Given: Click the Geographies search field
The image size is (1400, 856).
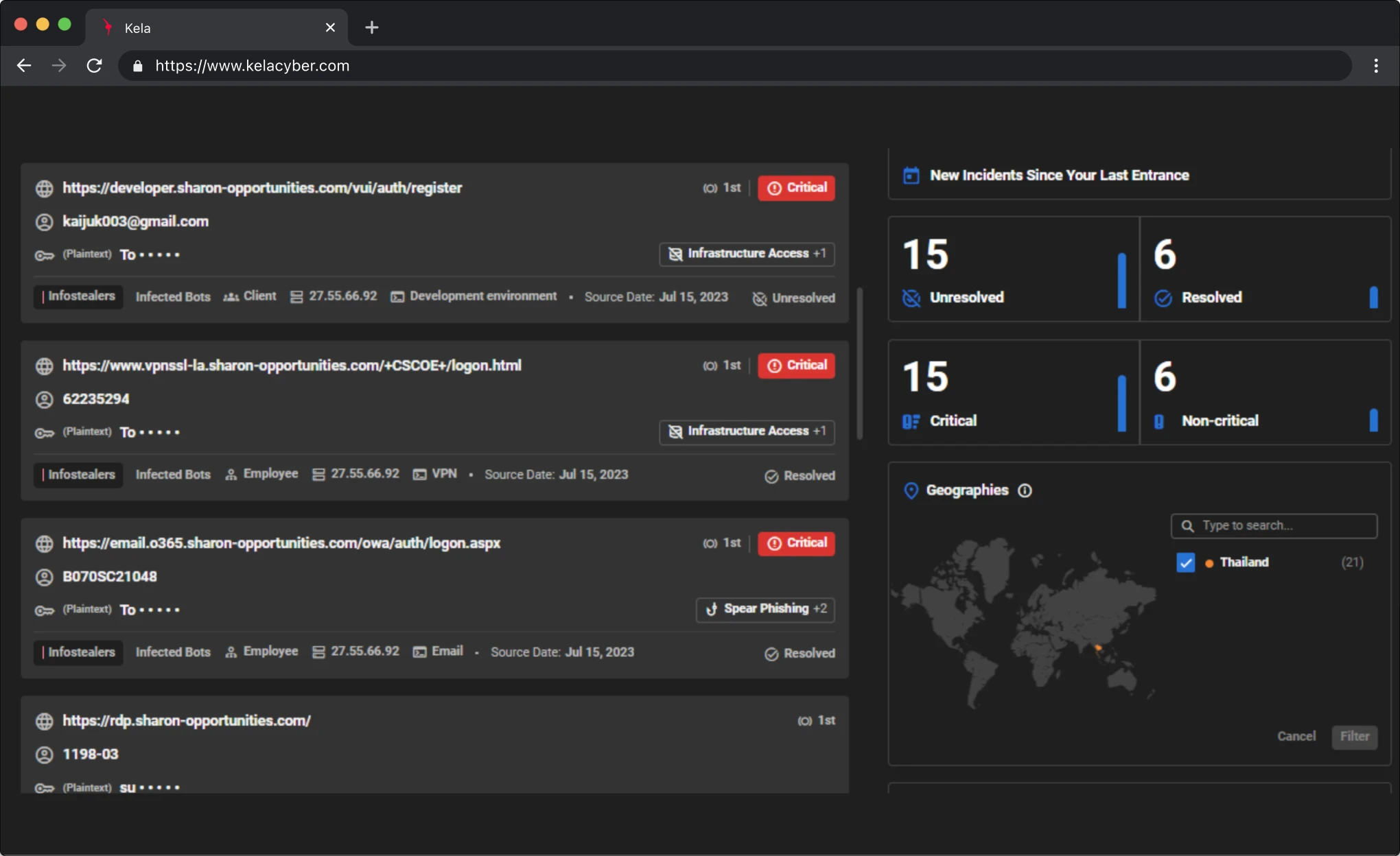Looking at the screenshot, I should point(1274,526).
